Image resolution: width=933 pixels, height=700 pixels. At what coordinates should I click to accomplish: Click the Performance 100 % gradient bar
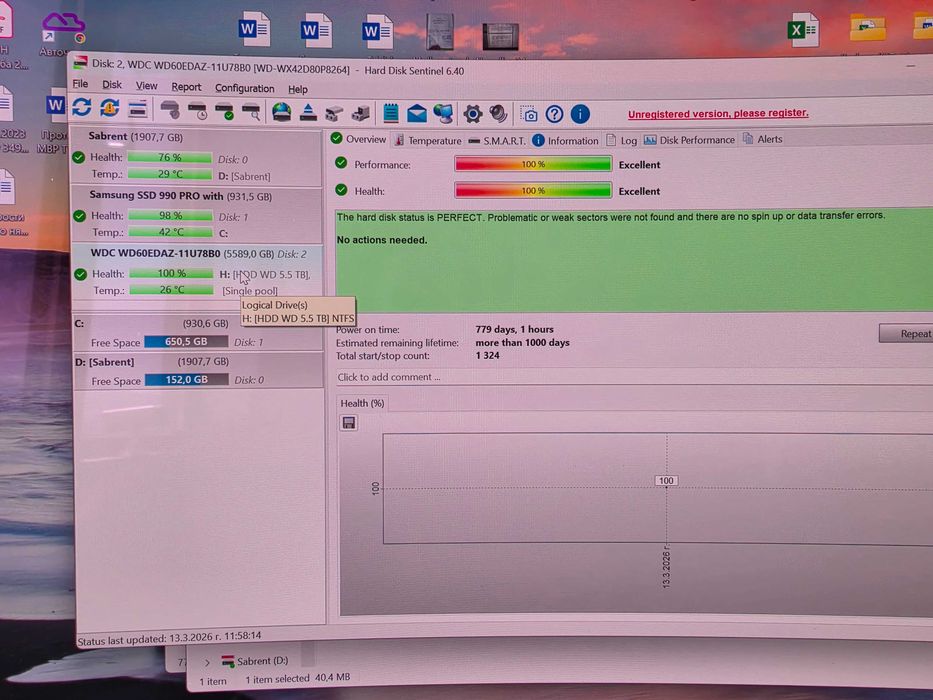coord(533,164)
